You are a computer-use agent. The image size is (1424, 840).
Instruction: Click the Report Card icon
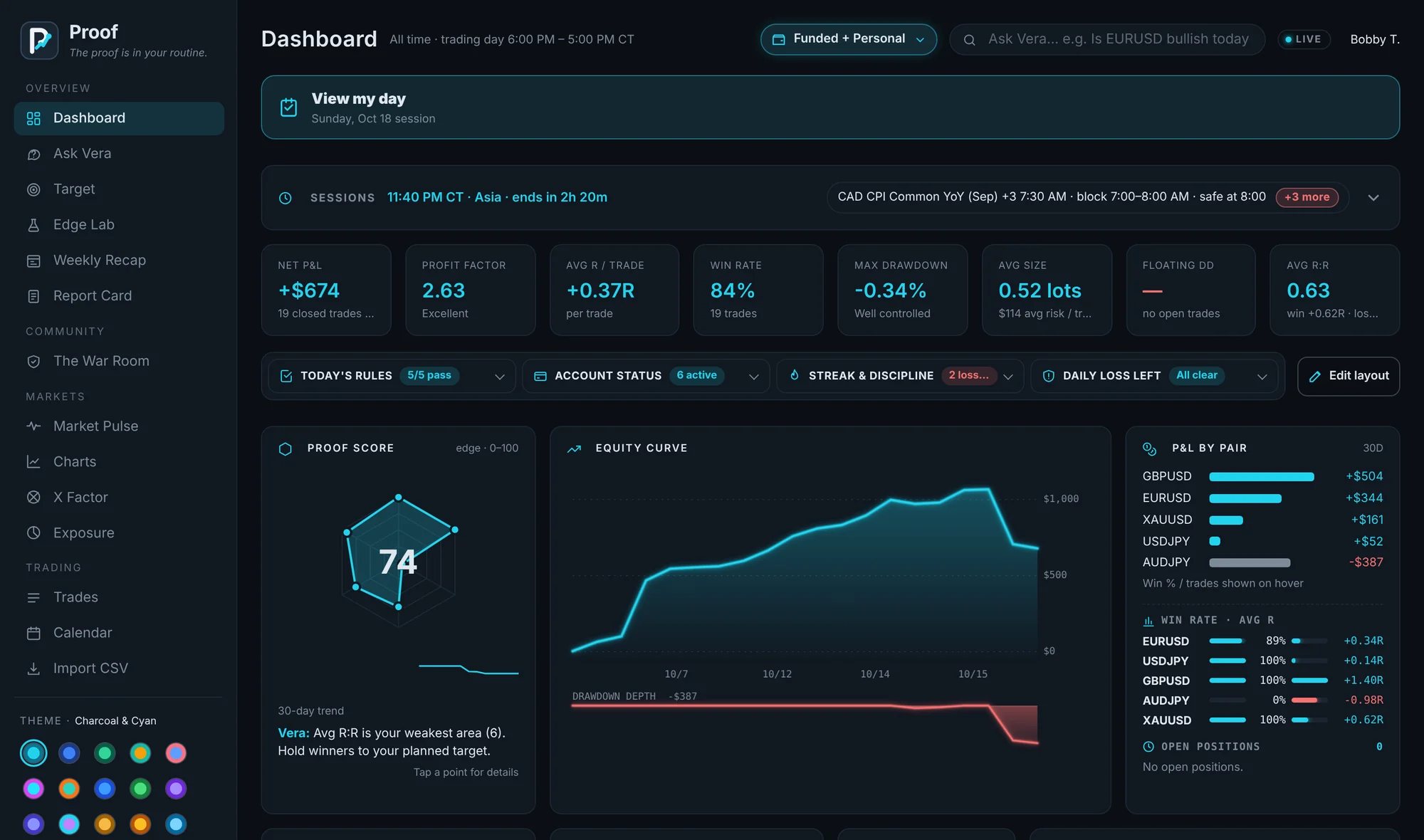click(x=33, y=296)
